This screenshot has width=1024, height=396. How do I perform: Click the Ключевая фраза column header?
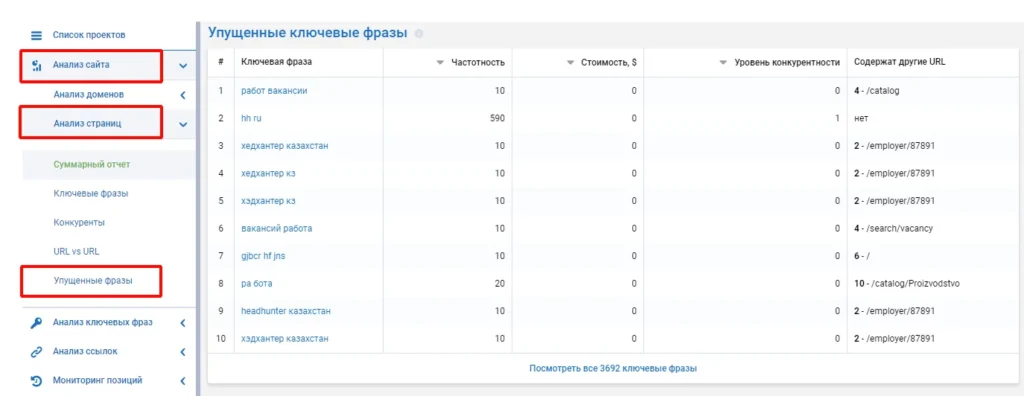click(x=277, y=63)
